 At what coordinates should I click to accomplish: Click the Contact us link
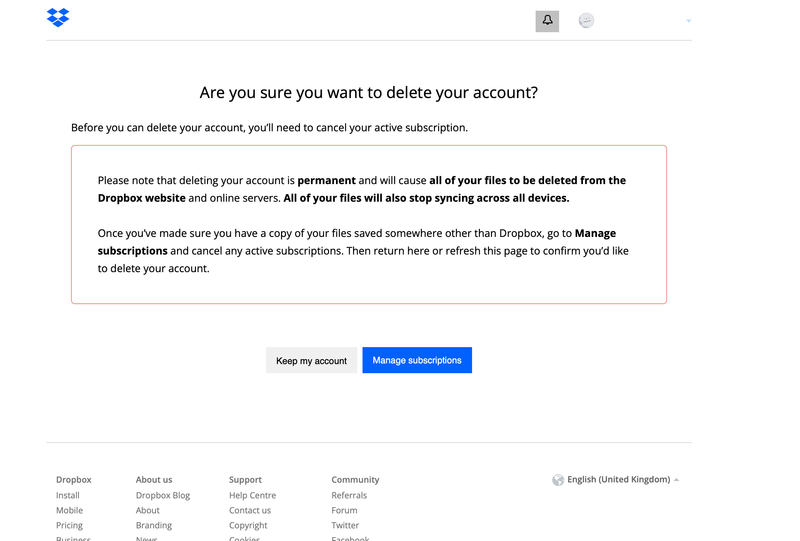(x=250, y=510)
